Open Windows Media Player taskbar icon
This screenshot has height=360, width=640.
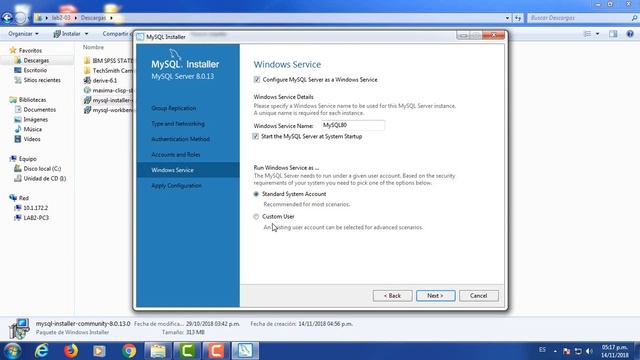tap(99, 351)
